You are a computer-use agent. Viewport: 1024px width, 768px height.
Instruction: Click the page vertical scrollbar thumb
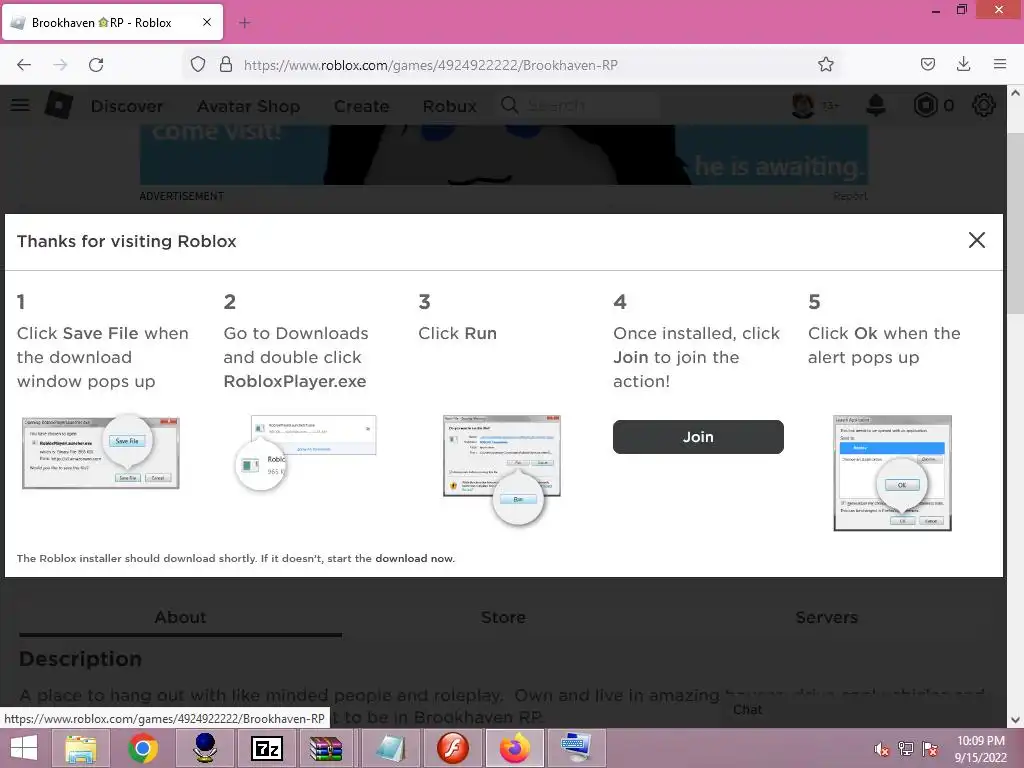click(1015, 223)
